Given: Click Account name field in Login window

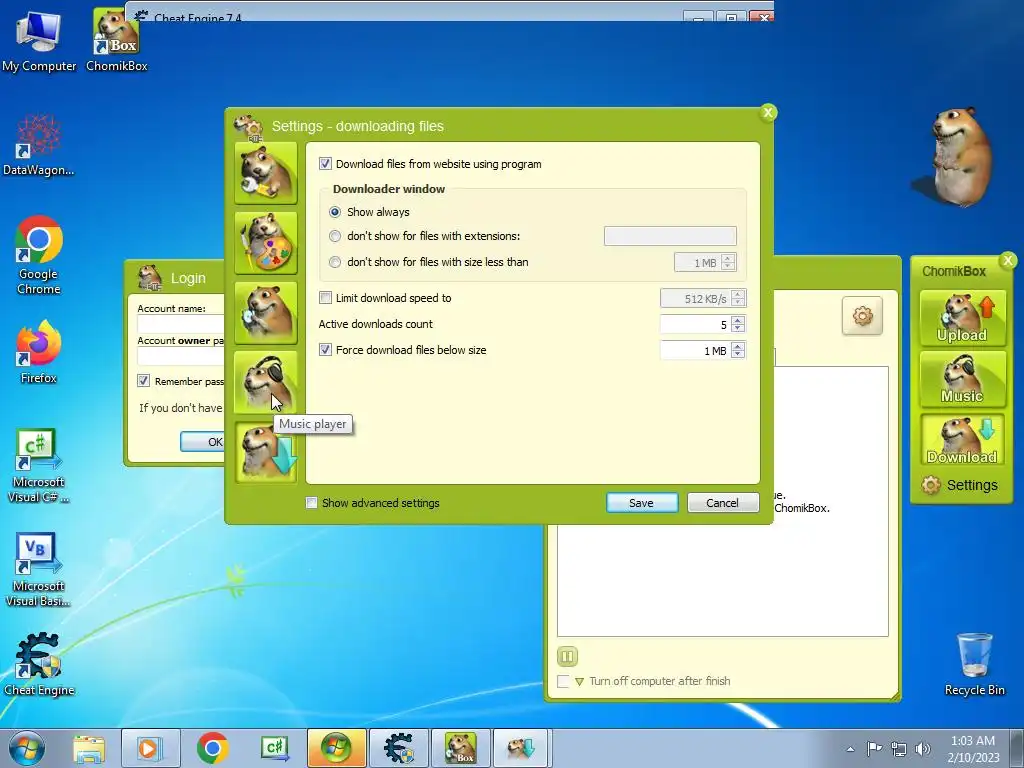Looking at the screenshot, I should tap(181, 324).
